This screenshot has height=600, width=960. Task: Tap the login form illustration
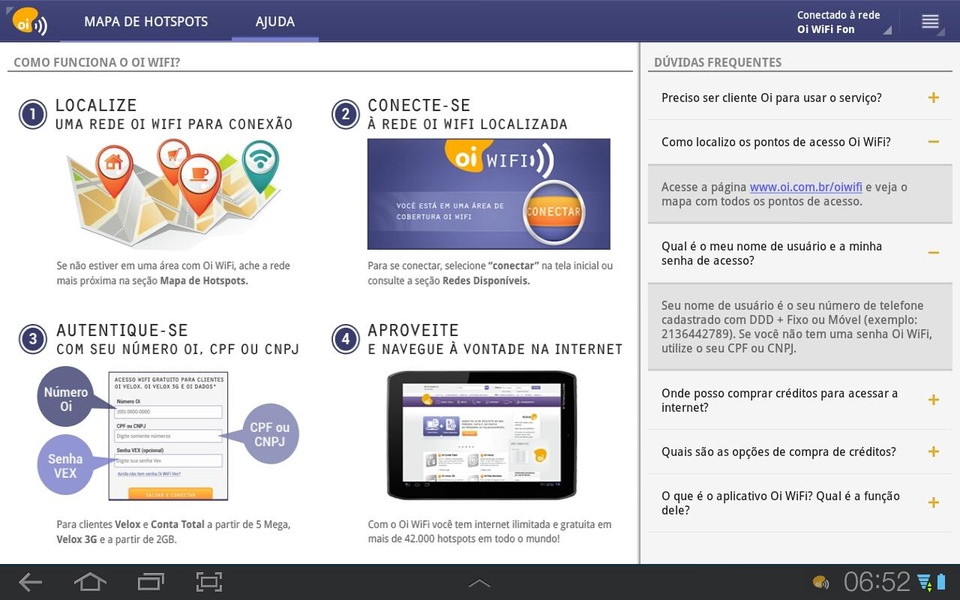pos(168,435)
